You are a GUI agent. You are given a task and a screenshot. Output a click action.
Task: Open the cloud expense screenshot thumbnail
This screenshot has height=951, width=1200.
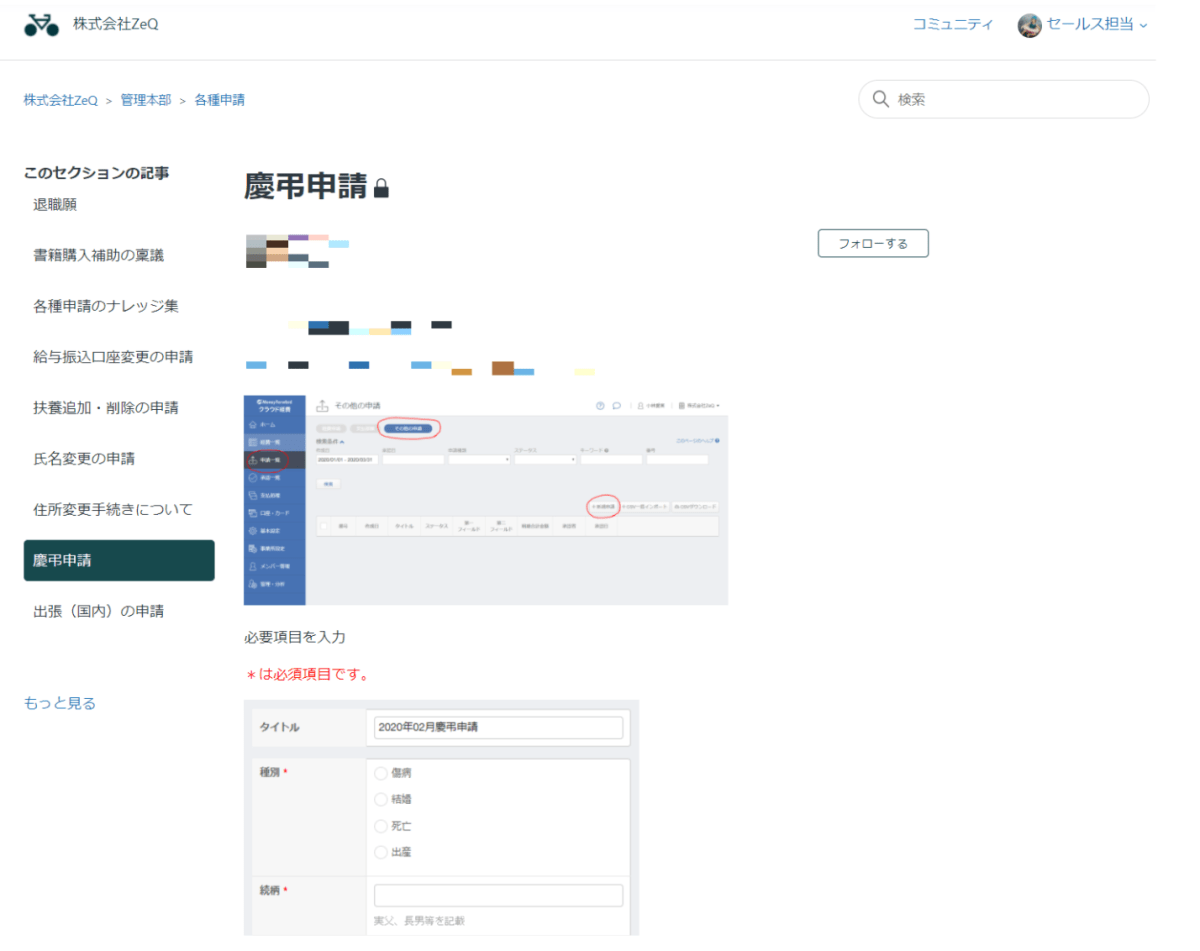(486, 499)
